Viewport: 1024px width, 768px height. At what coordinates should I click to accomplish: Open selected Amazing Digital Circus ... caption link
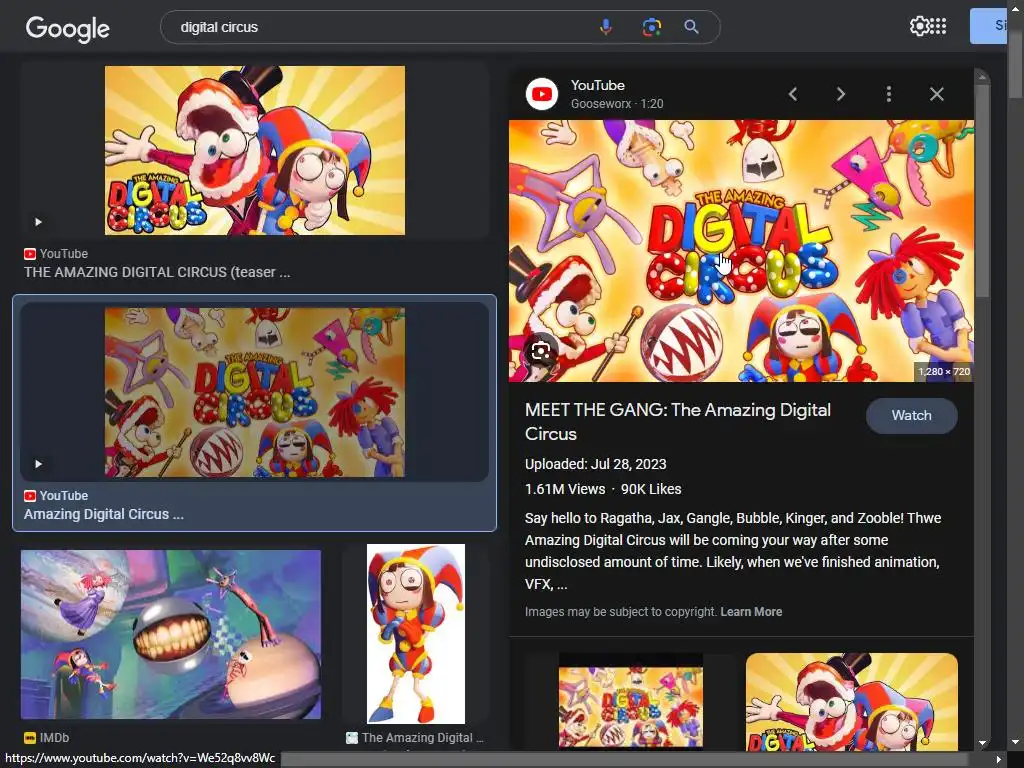tap(104, 515)
